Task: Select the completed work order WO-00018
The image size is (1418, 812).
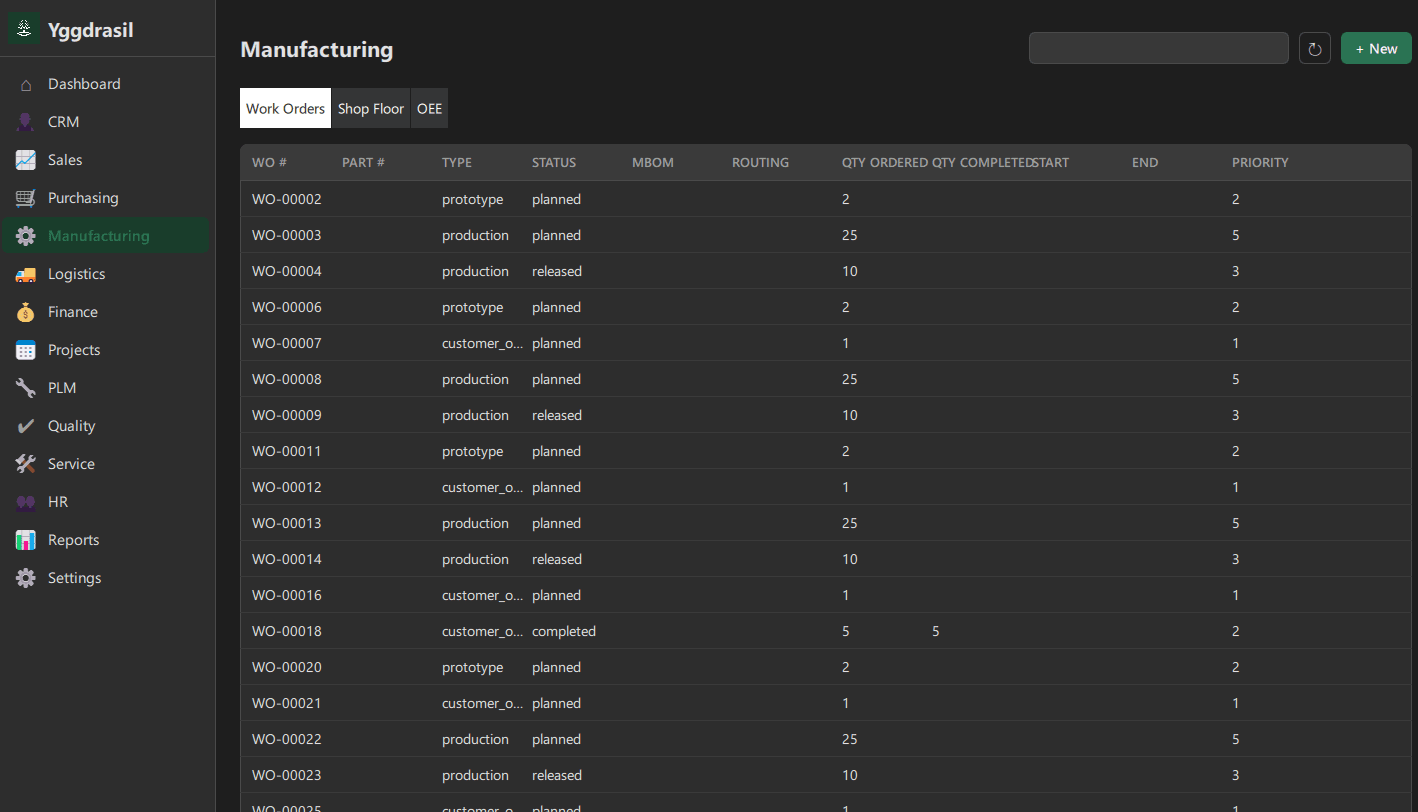Action: coord(287,631)
